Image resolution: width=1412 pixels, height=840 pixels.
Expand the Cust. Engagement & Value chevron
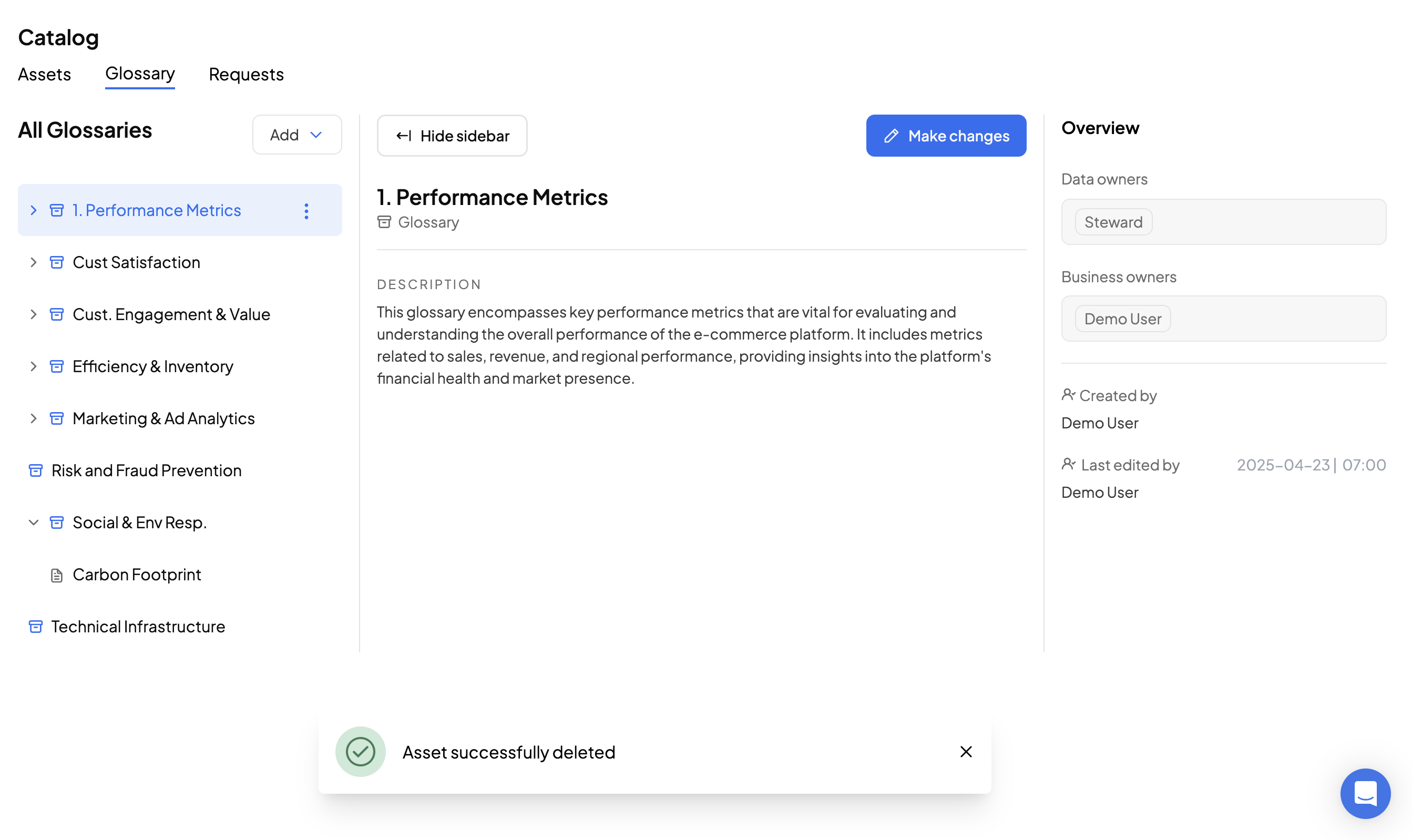(x=34, y=314)
